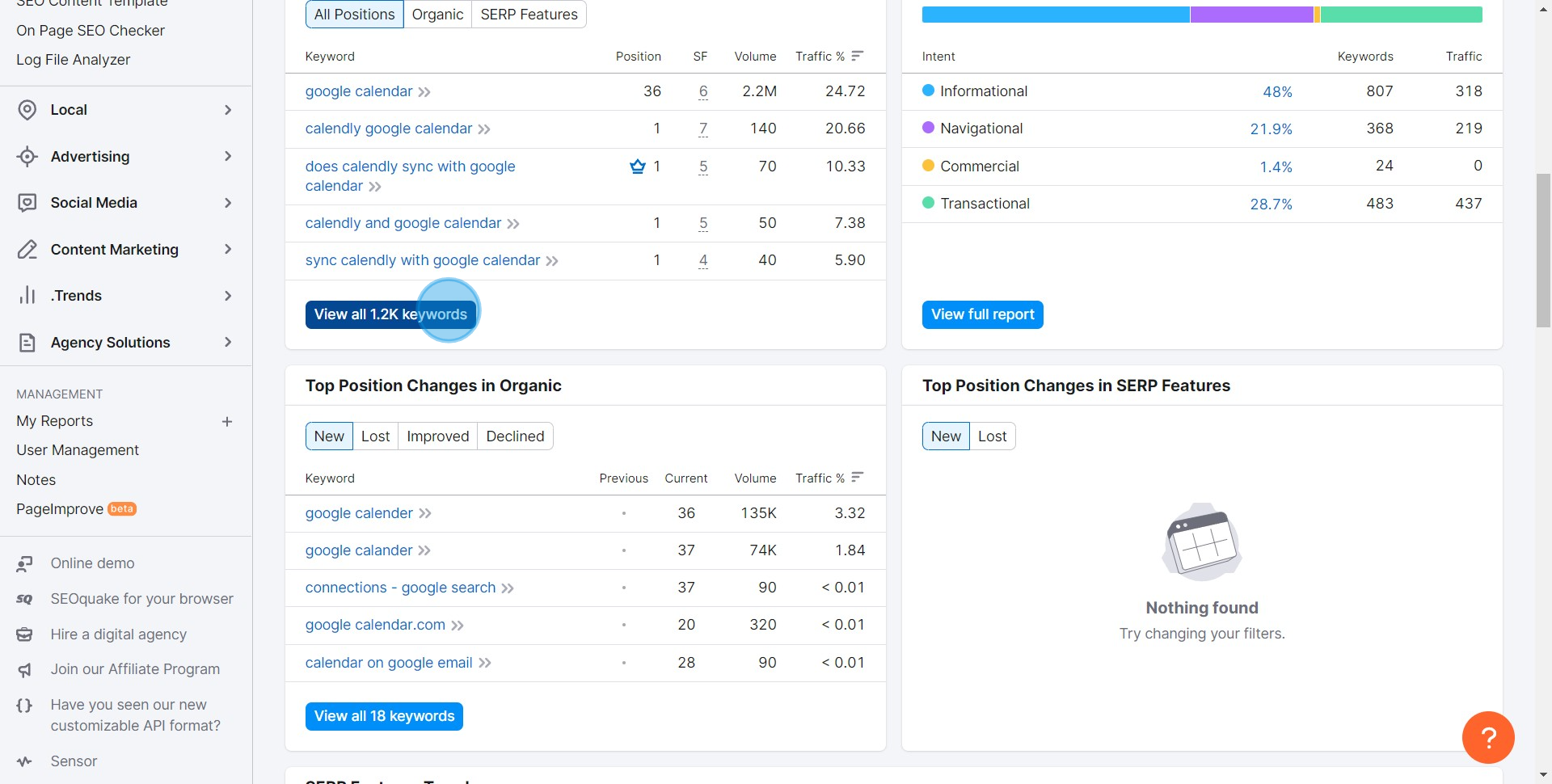This screenshot has height=784, width=1552.
Task: Show Declined organic position changes
Action: (x=515, y=436)
